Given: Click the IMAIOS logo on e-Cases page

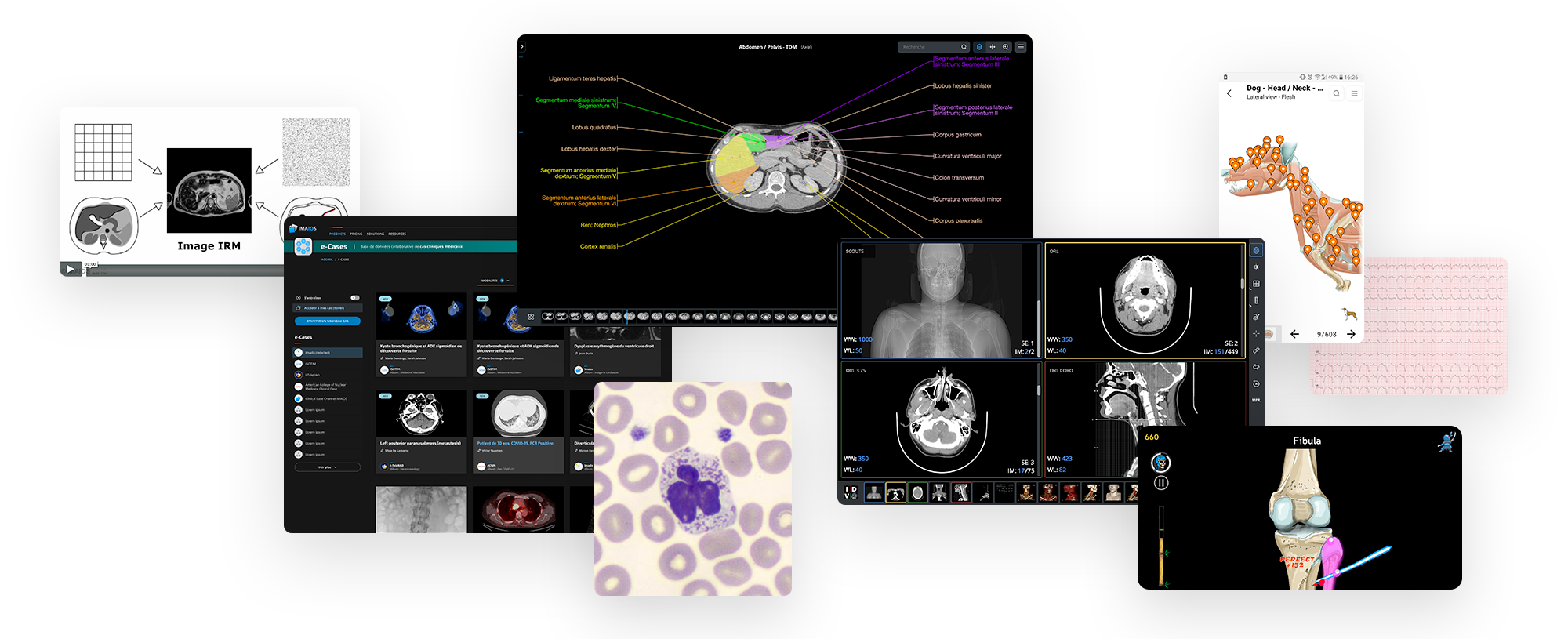Looking at the screenshot, I should click(x=303, y=228).
